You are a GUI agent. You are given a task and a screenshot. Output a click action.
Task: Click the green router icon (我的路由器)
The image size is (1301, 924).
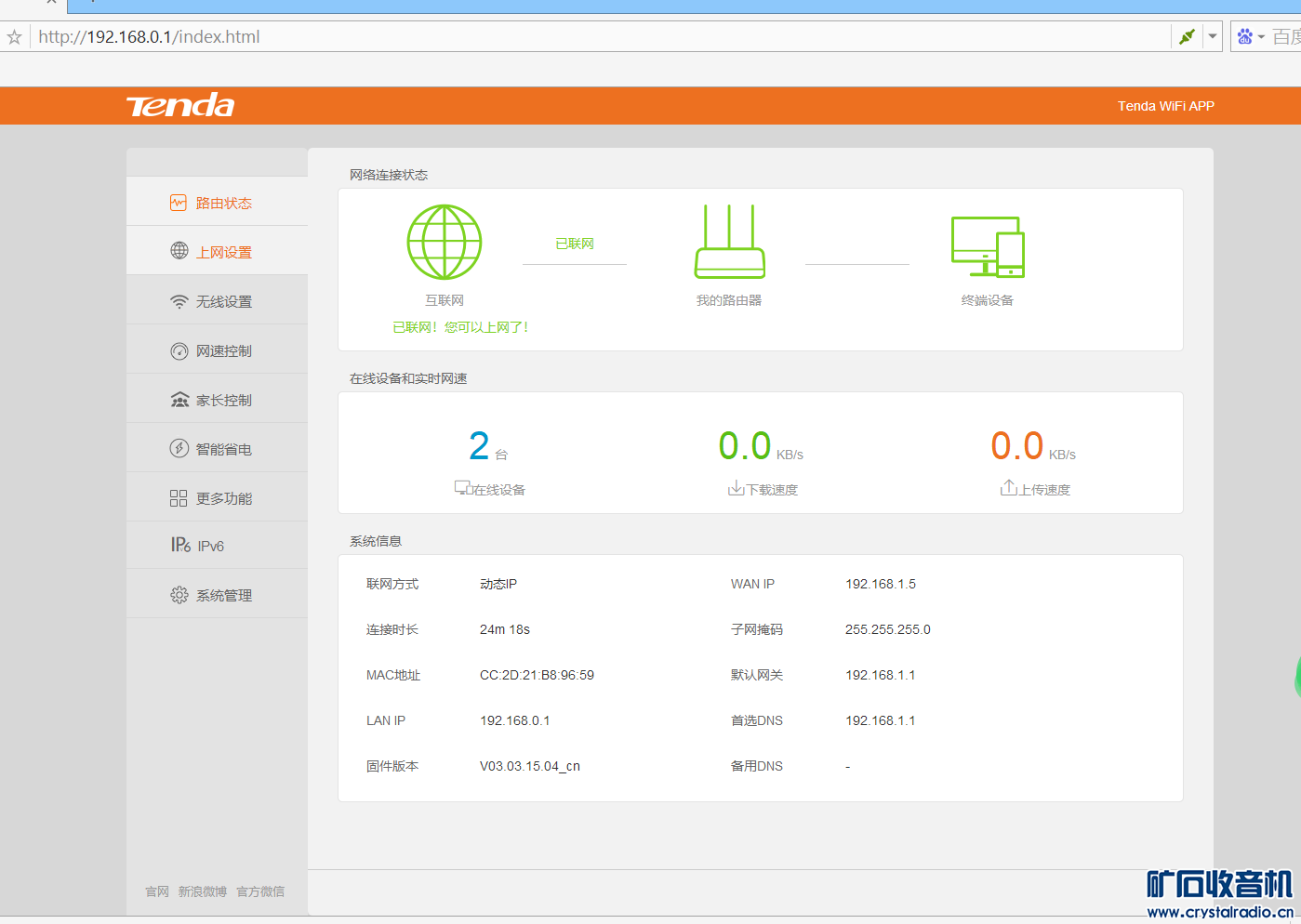[x=730, y=242]
